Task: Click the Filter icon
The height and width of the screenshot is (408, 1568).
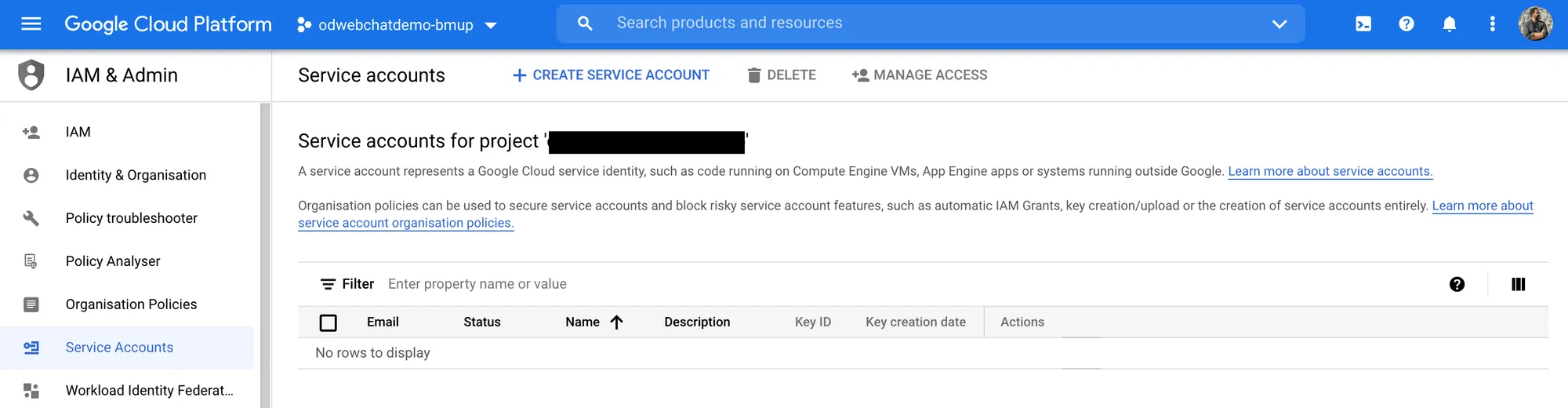Action: pos(328,284)
